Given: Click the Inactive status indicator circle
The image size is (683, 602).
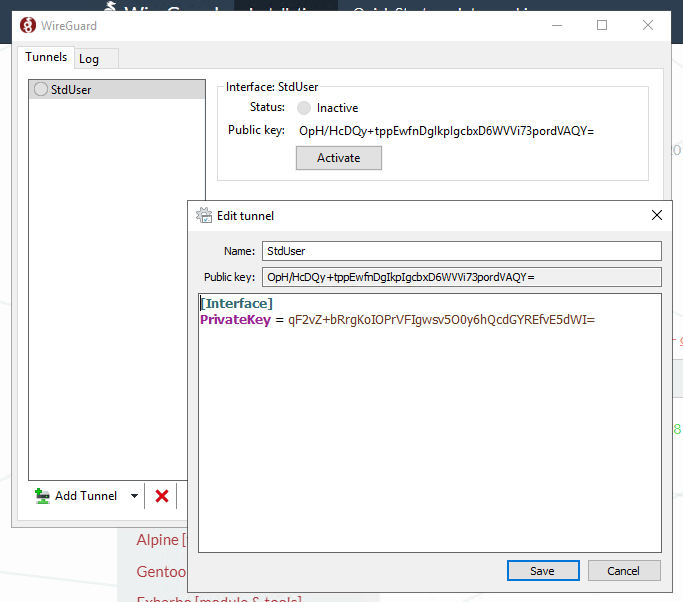Looking at the screenshot, I should click(x=303, y=108).
